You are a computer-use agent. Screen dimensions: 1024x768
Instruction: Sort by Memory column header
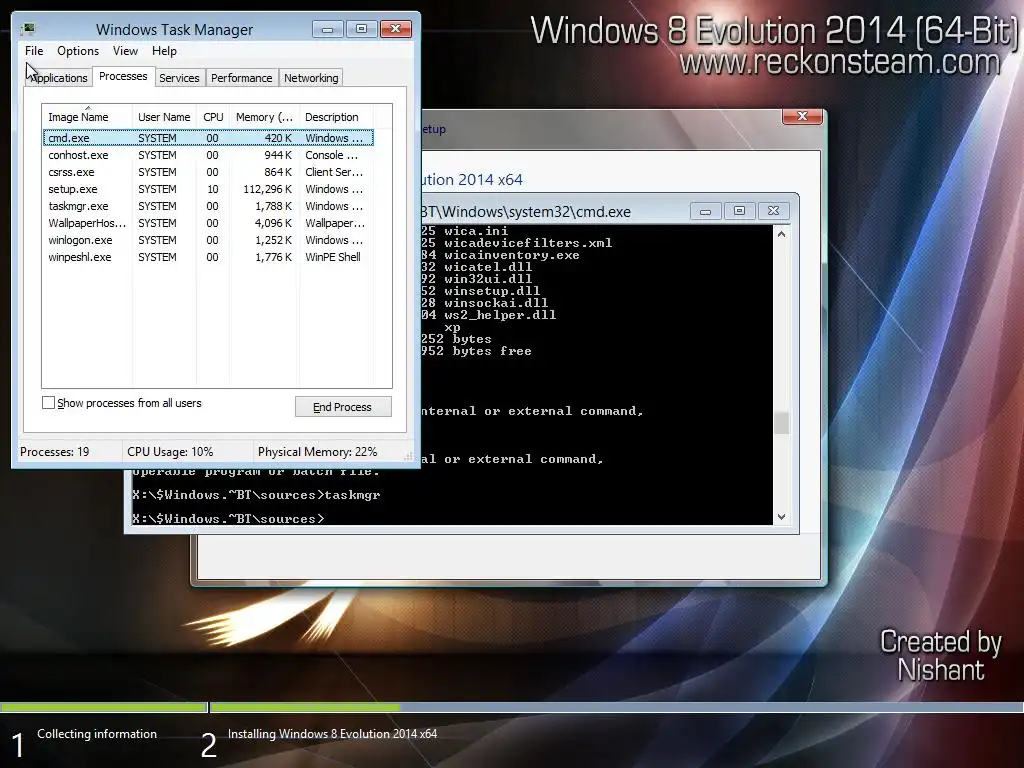click(x=264, y=116)
